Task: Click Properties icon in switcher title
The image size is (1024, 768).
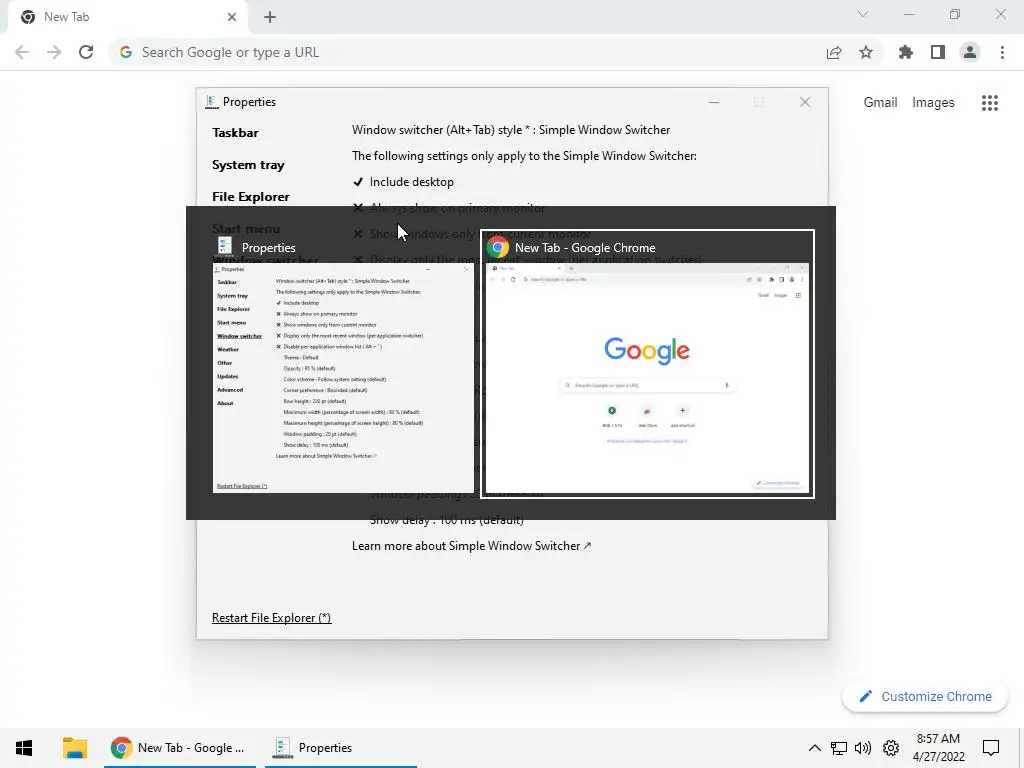Action: click(x=225, y=247)
